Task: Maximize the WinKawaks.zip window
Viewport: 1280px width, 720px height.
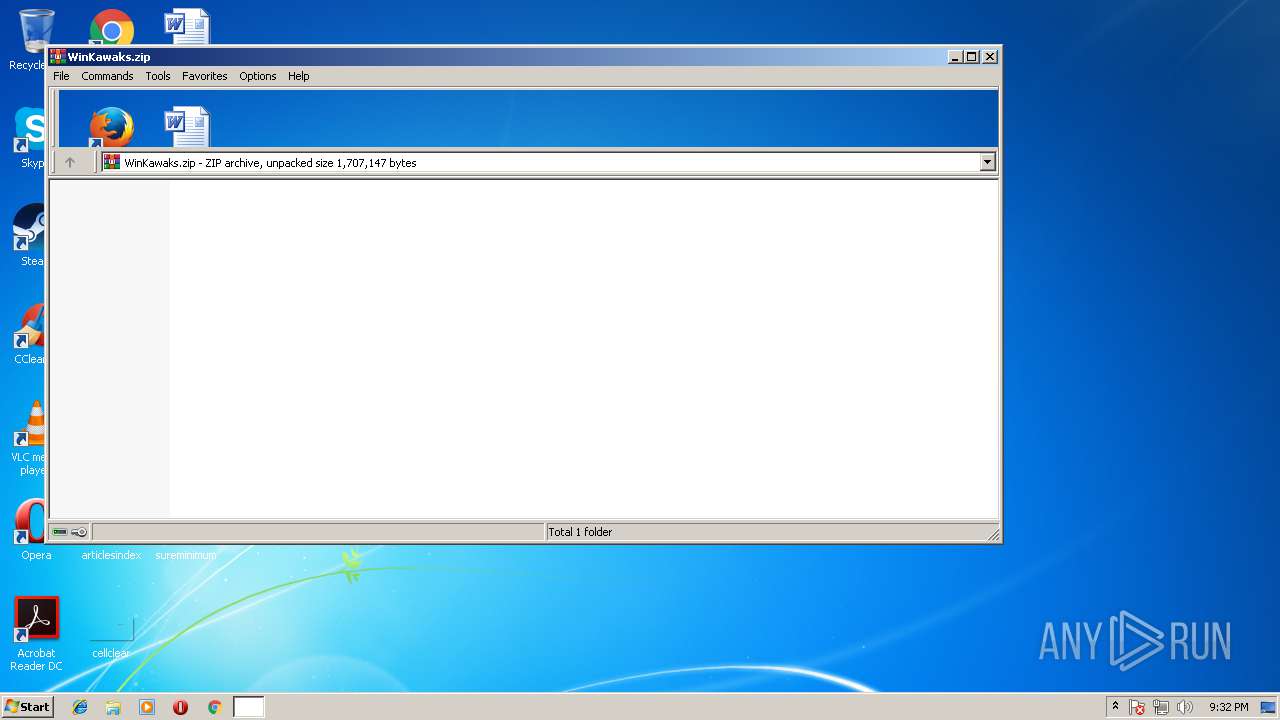Action: tap(972, 57)
